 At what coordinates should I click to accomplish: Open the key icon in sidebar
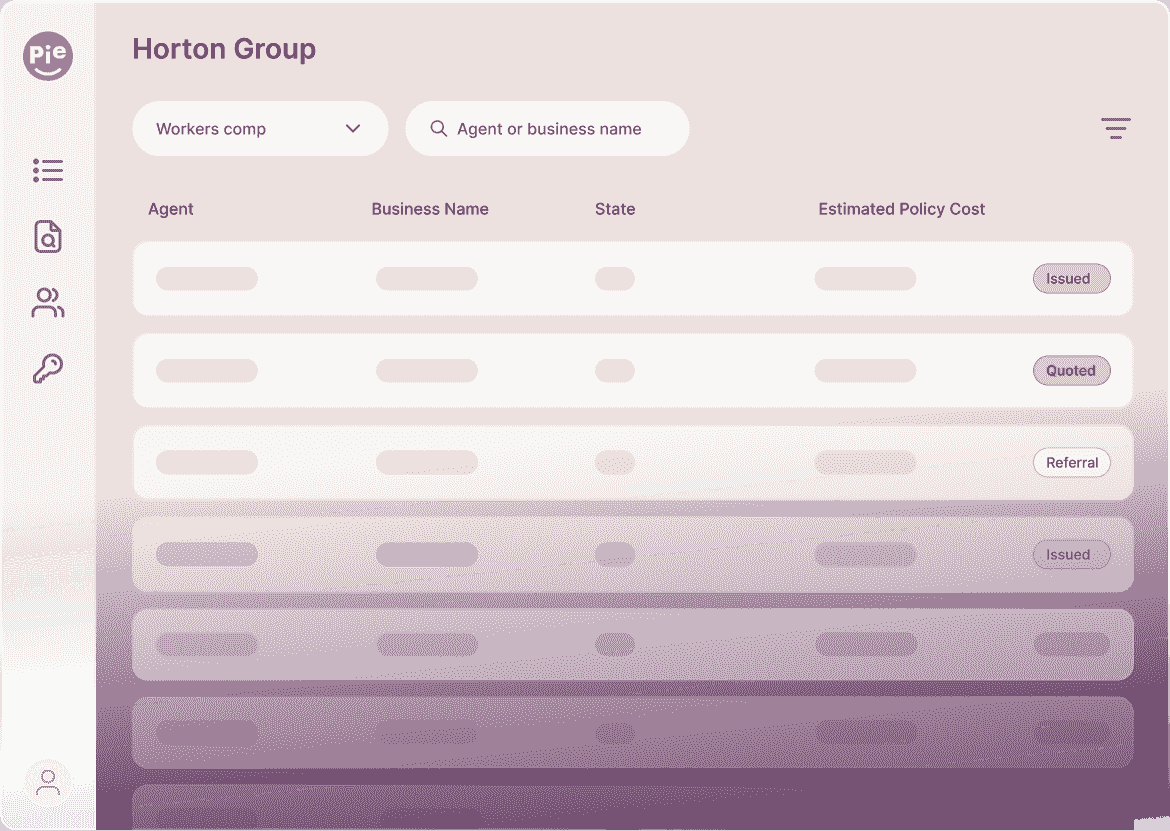[48, 369]
